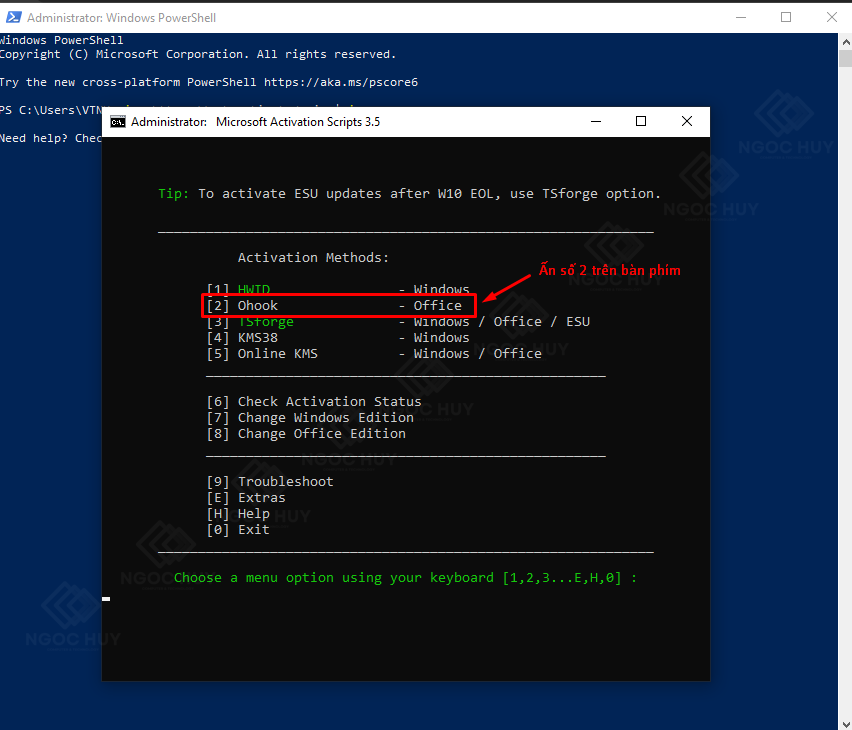Viewport: 852px width, 730px height.
Task: Click the '[H] Help' line
Action: tap(238, 514)
